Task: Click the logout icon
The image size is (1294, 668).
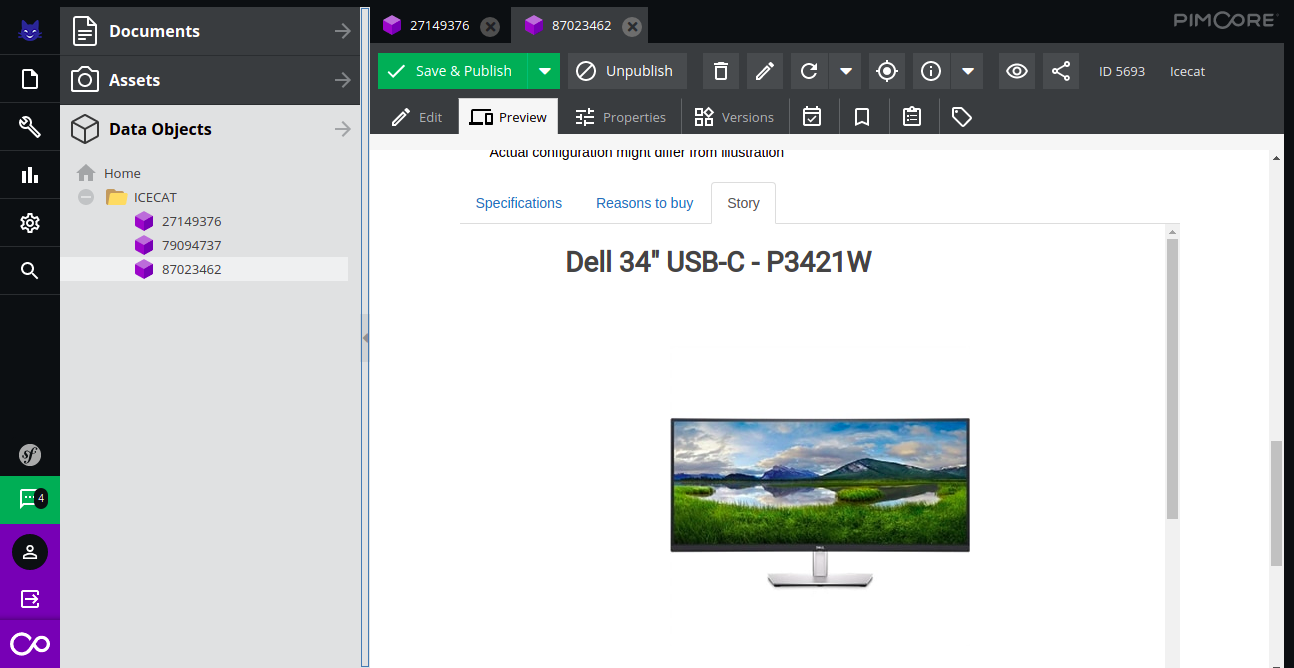Action: (30, 599)
